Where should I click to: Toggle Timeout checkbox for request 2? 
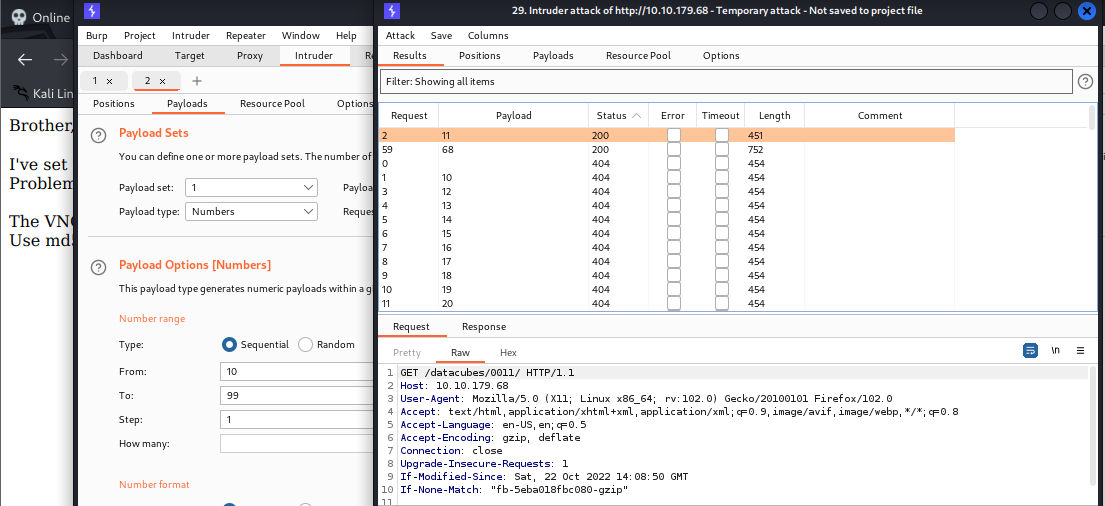pyautogui.click(x=722, y=135)
